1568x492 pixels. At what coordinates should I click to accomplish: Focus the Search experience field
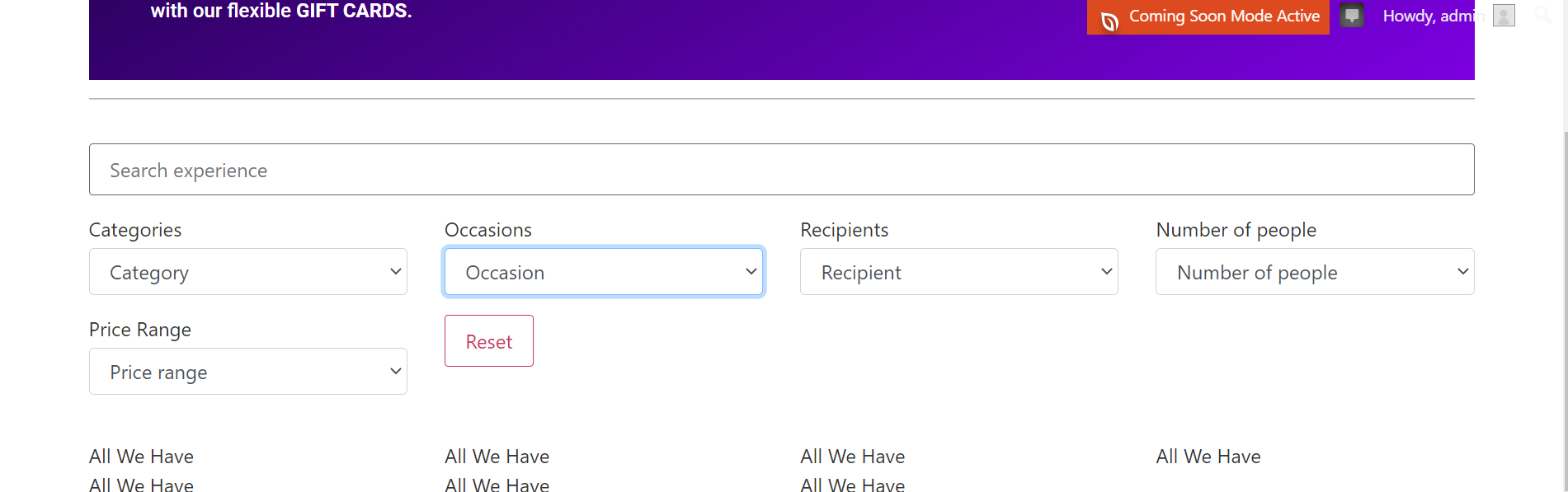(x=781, y=170)
